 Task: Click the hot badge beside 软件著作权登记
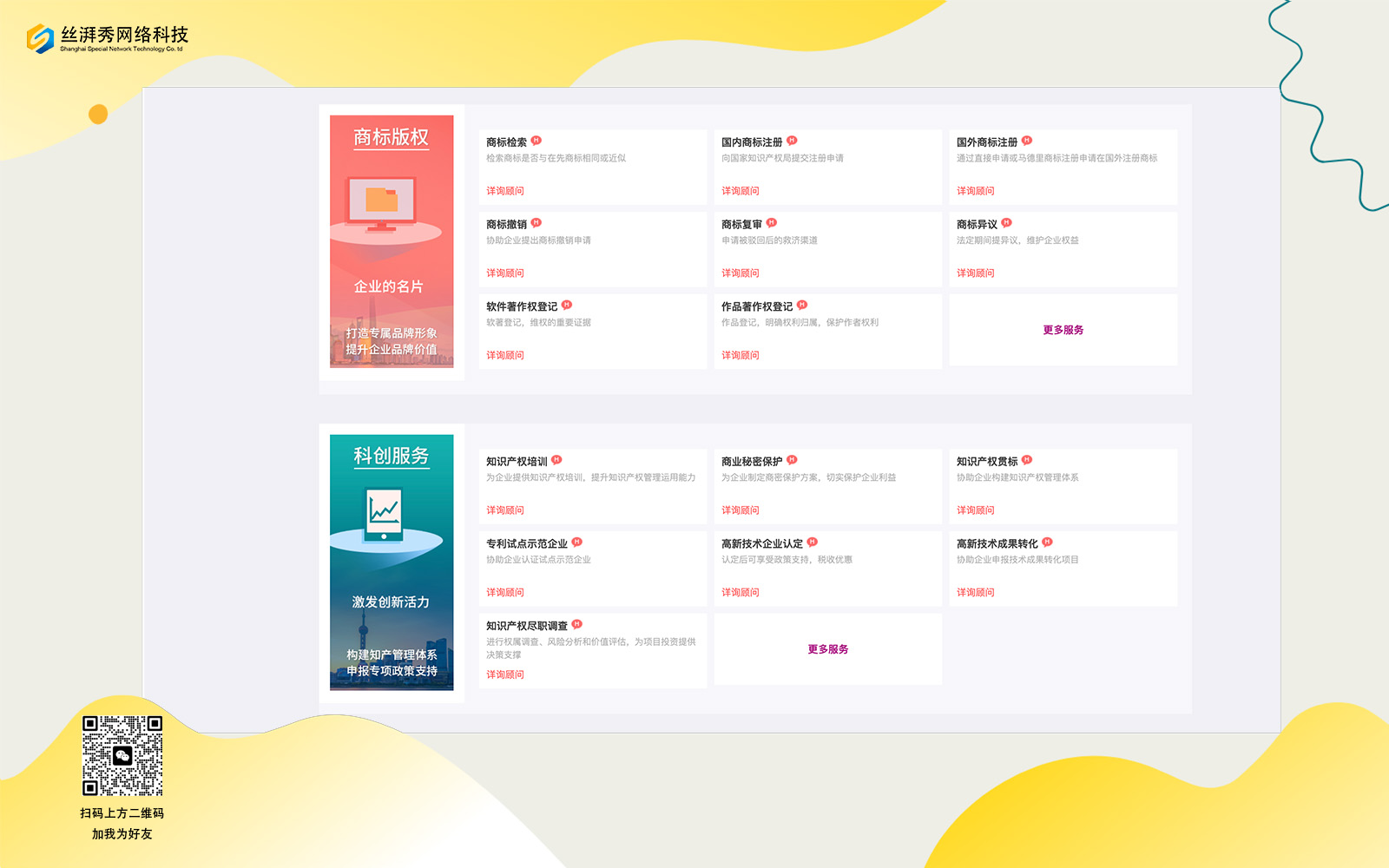coord(567,305)
